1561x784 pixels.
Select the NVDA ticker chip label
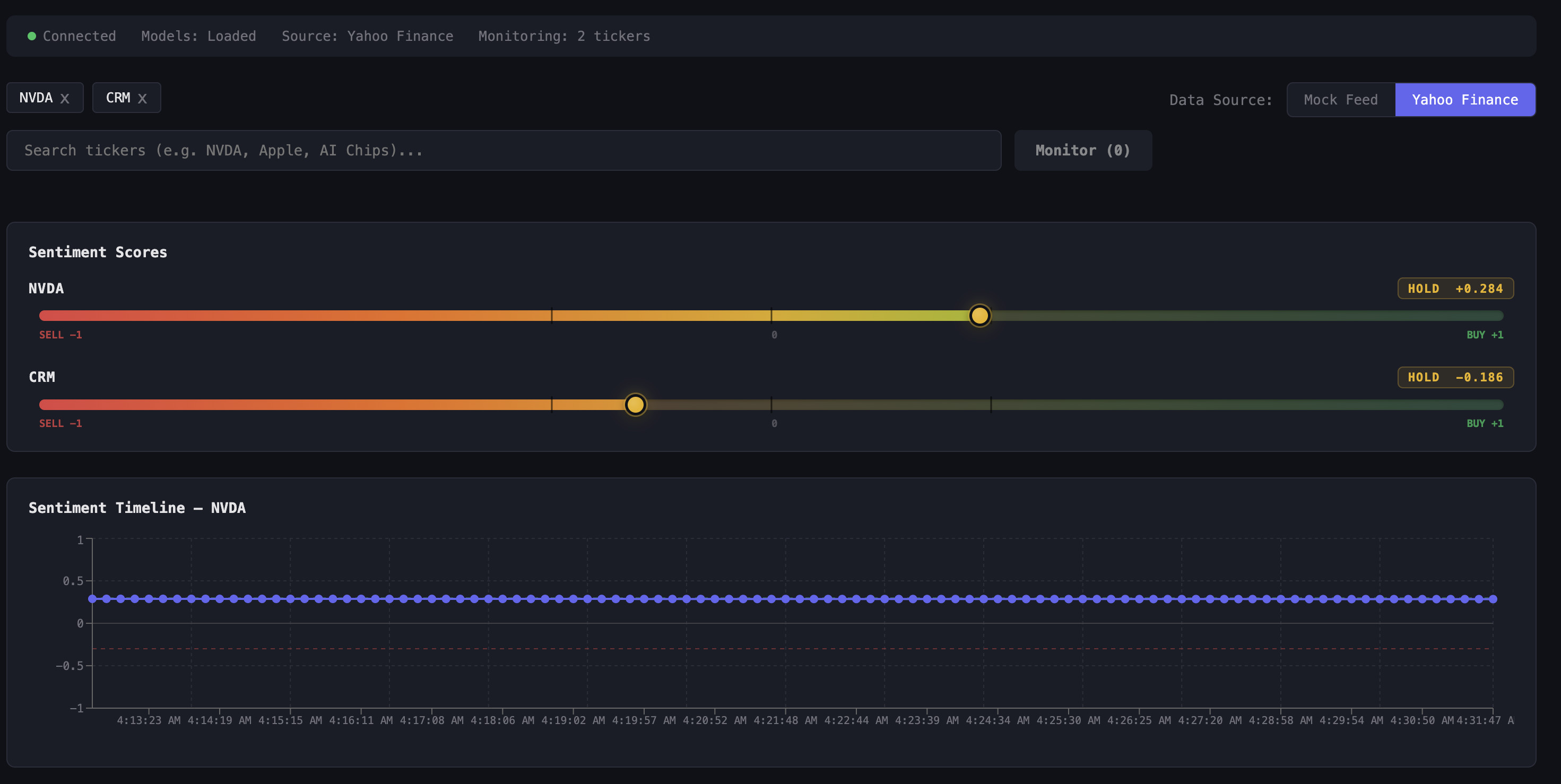pos(36,98)
